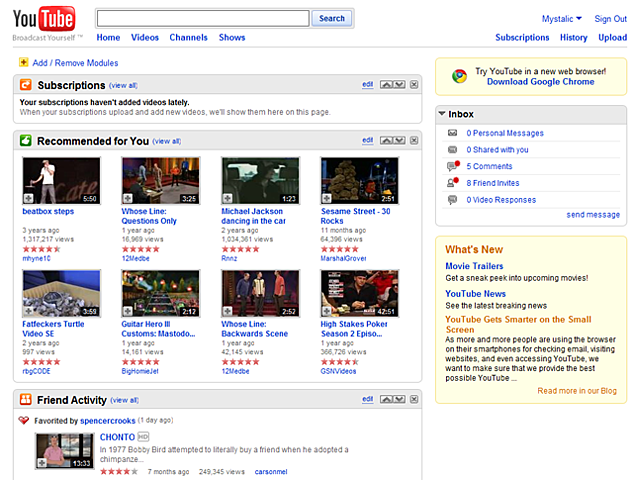Click the YouTube logo
The height and width of the screenshot is (480, 633).
[x=44, y=19]
